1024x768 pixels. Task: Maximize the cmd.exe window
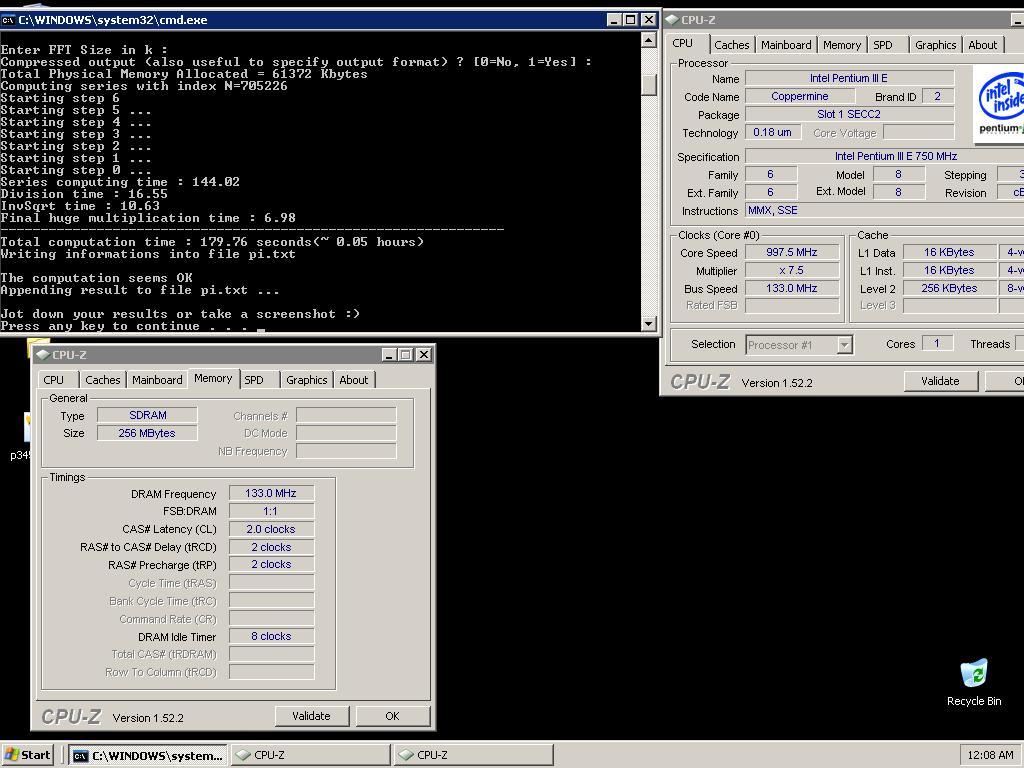point(630,20)
